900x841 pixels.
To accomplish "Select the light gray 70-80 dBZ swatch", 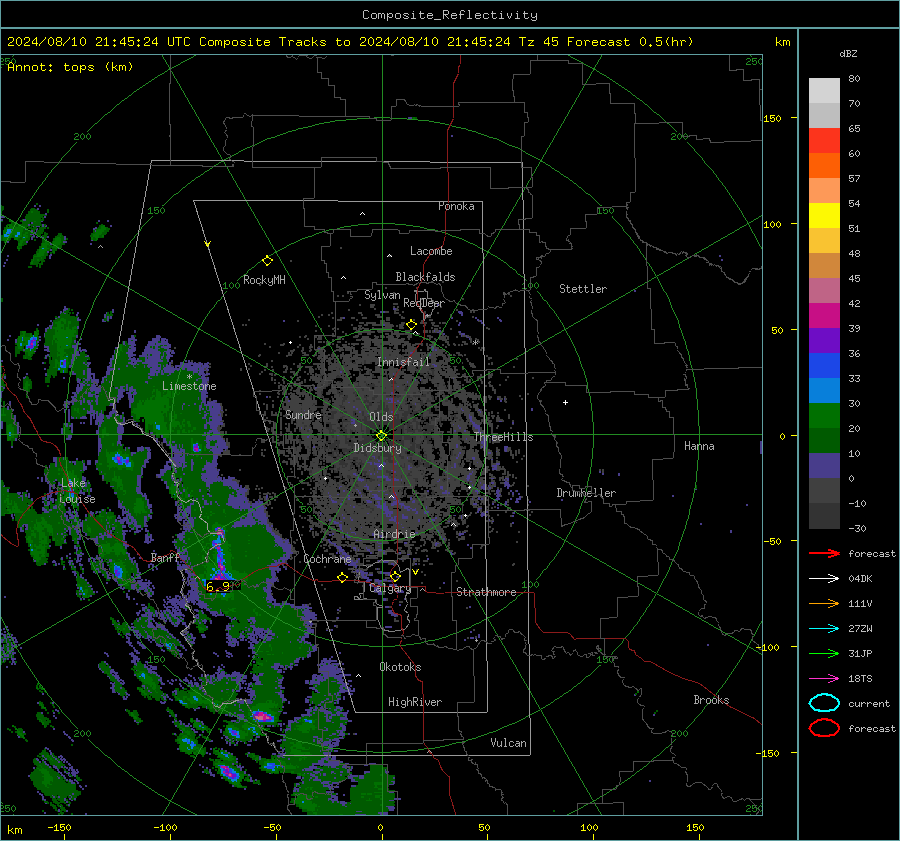I will tap(824, 91).
